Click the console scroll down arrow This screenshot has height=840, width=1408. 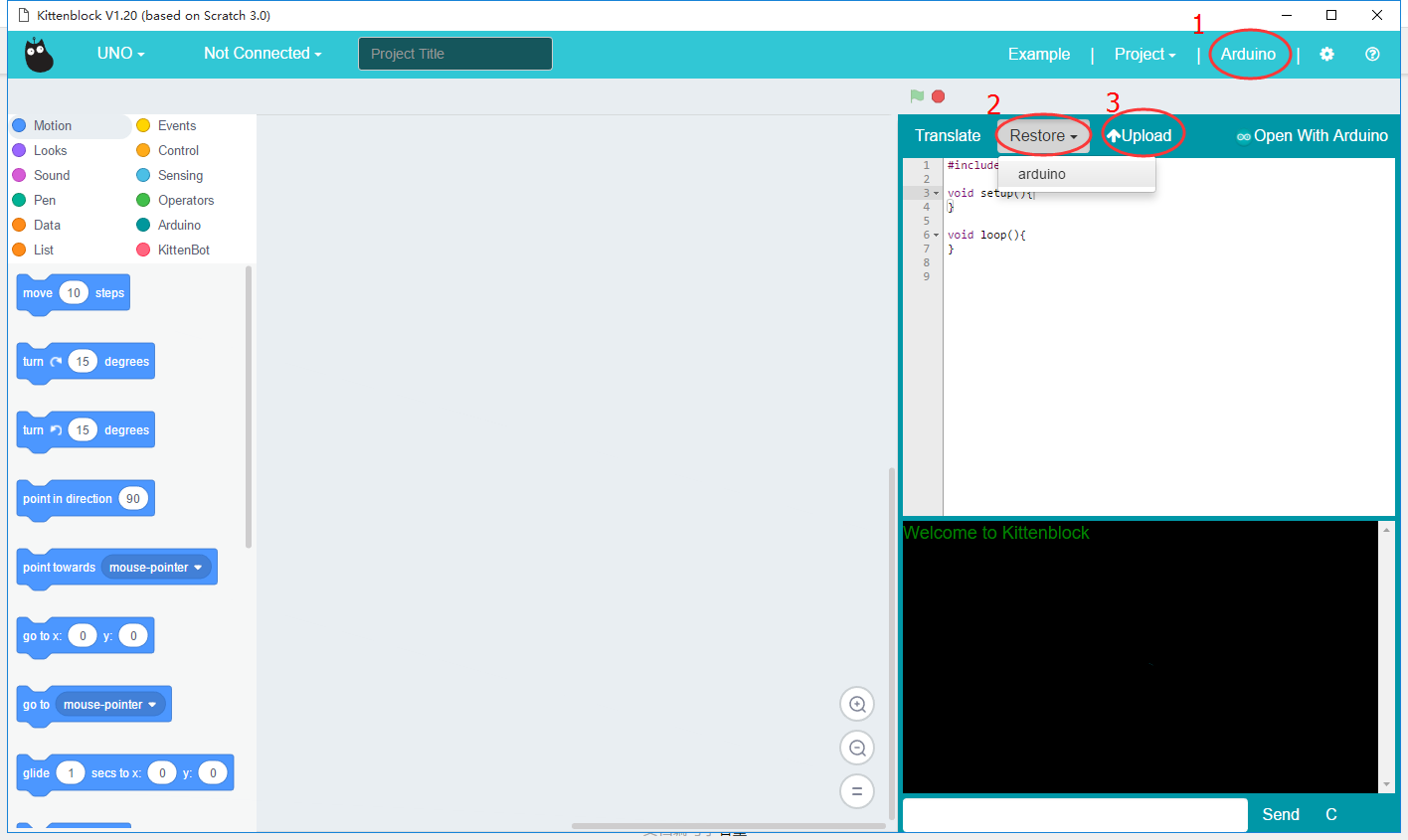click(x=1387, y=785)
